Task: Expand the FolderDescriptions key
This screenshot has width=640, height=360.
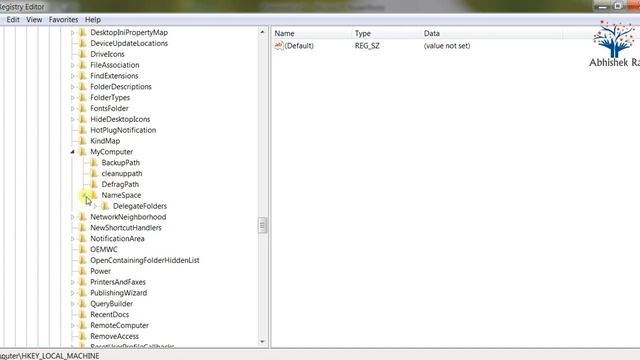Action: click(73, 87)
